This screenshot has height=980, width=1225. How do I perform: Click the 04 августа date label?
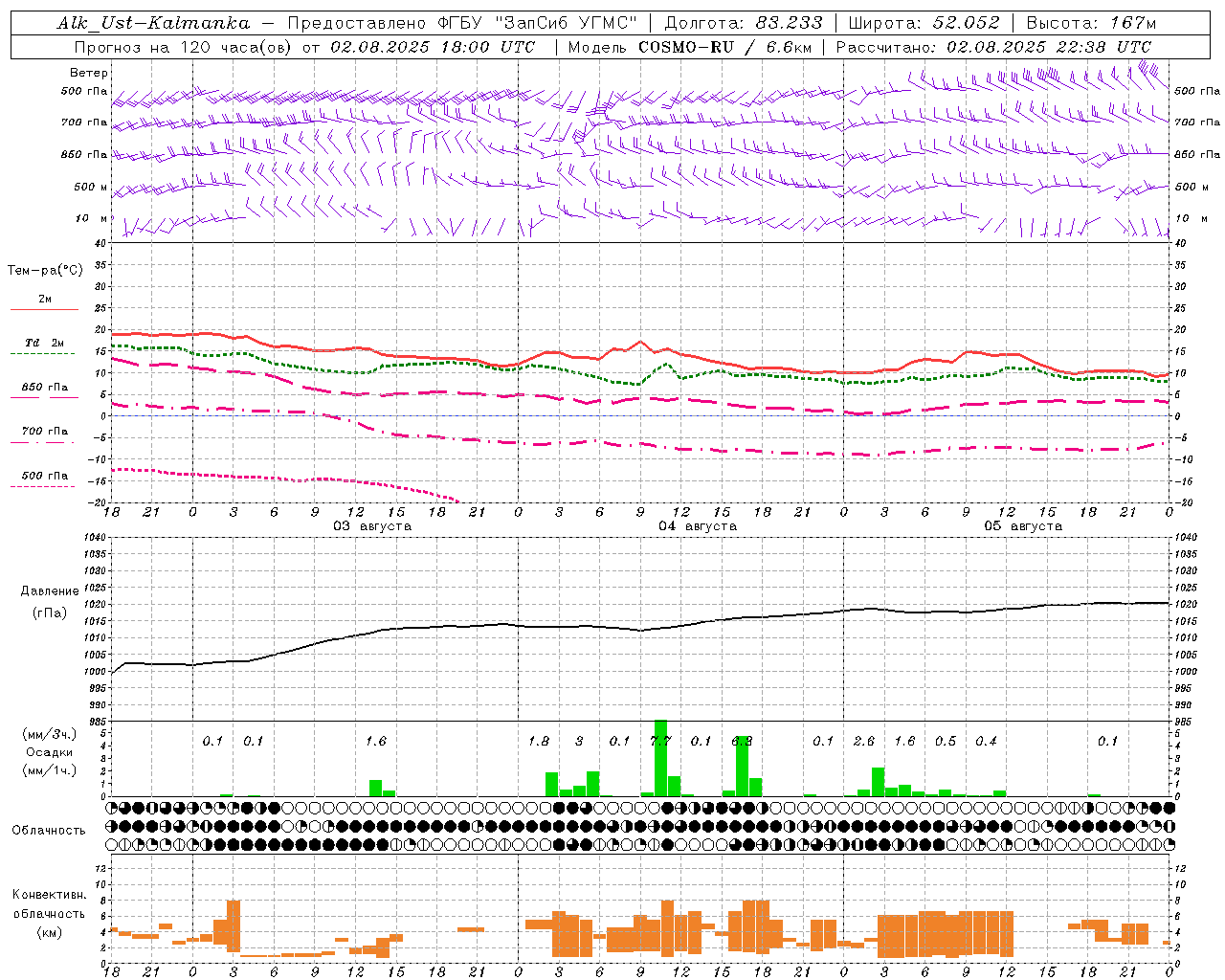coord(698,525)
